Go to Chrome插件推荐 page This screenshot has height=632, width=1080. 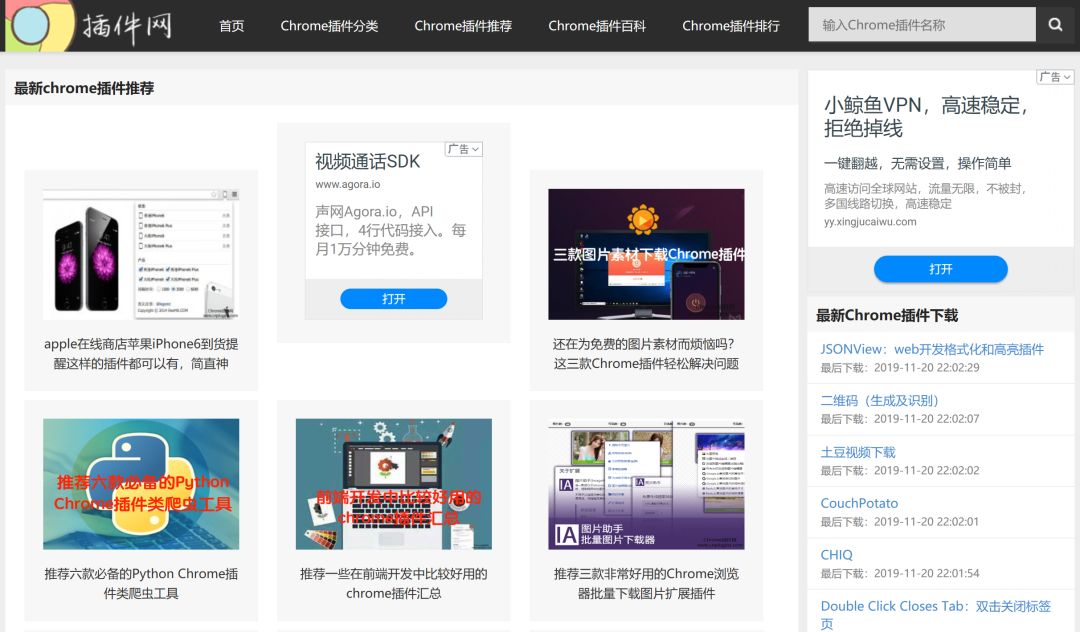(x=463, y=26)
